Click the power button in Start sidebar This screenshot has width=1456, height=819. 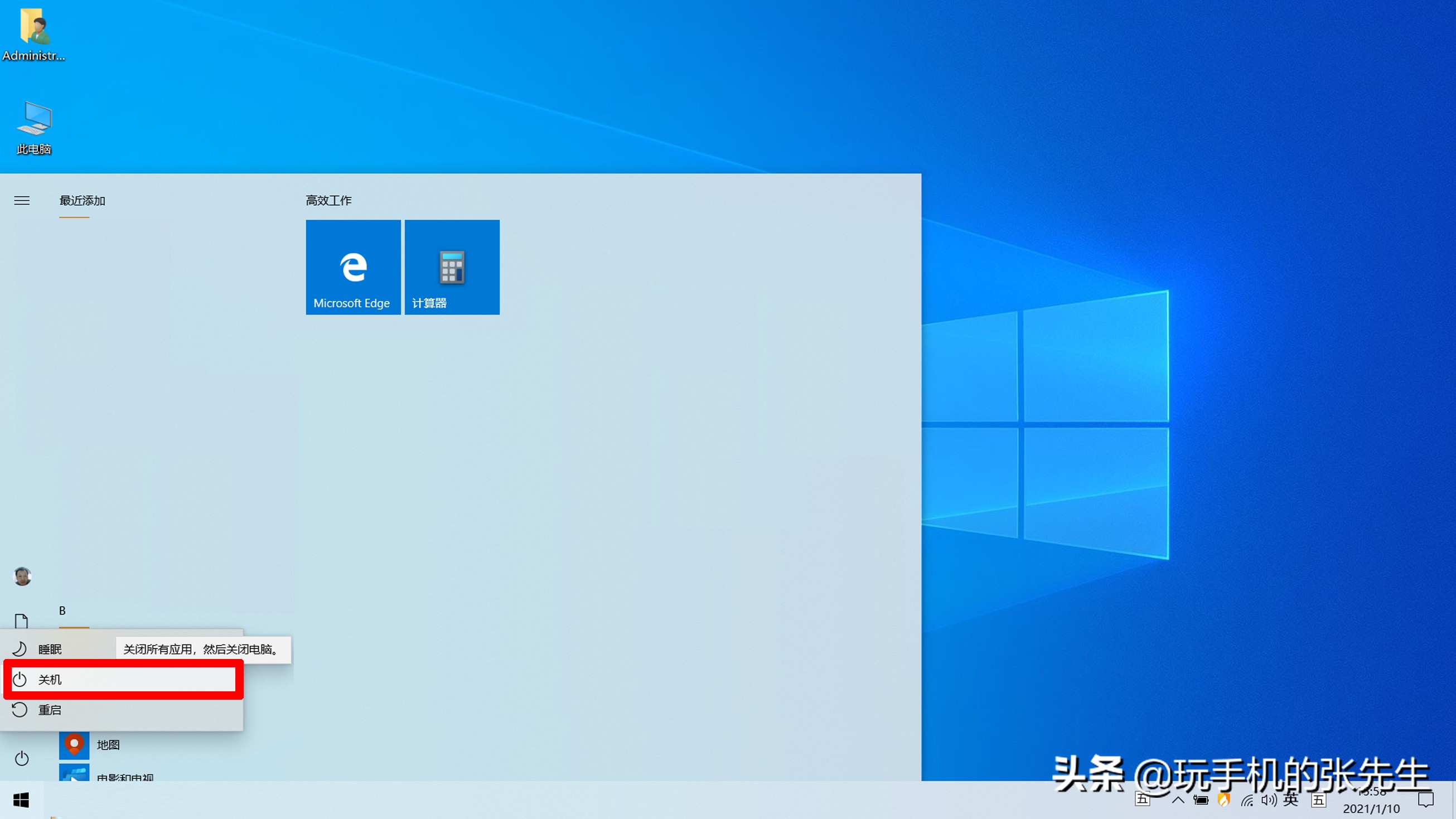pyautogui.click(x=22, y=758)
